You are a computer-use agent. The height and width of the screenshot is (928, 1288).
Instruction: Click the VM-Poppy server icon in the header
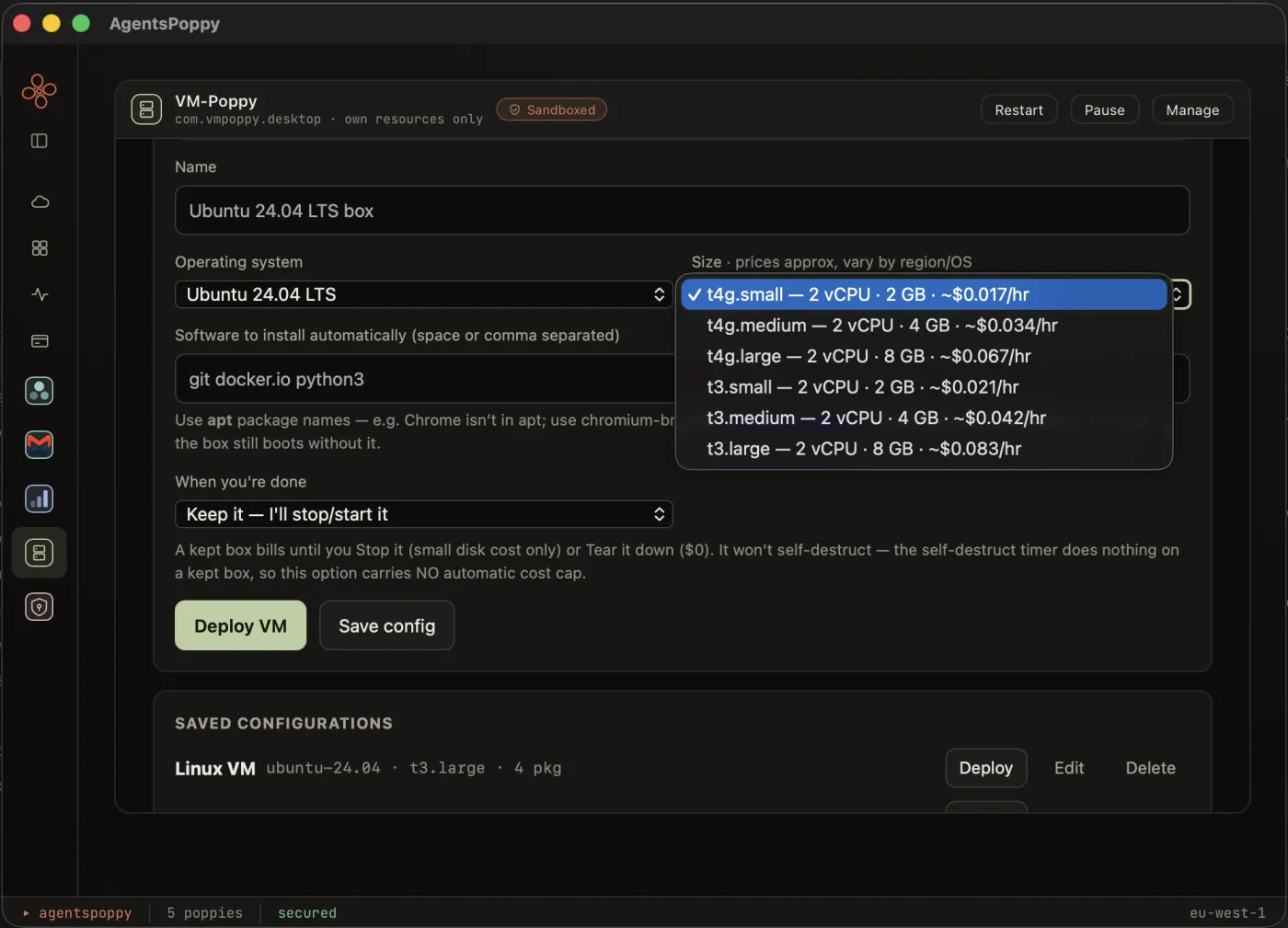coord(146,109)
